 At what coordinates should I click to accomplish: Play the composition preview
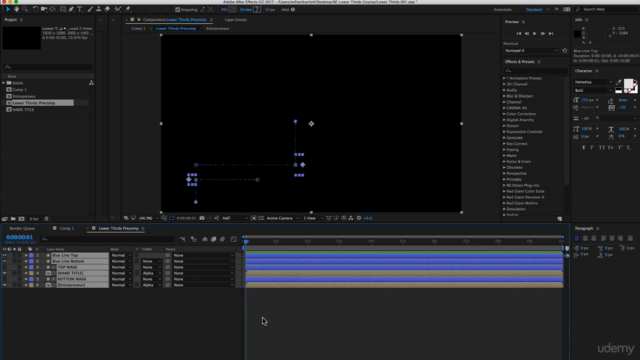coord(534,33)
